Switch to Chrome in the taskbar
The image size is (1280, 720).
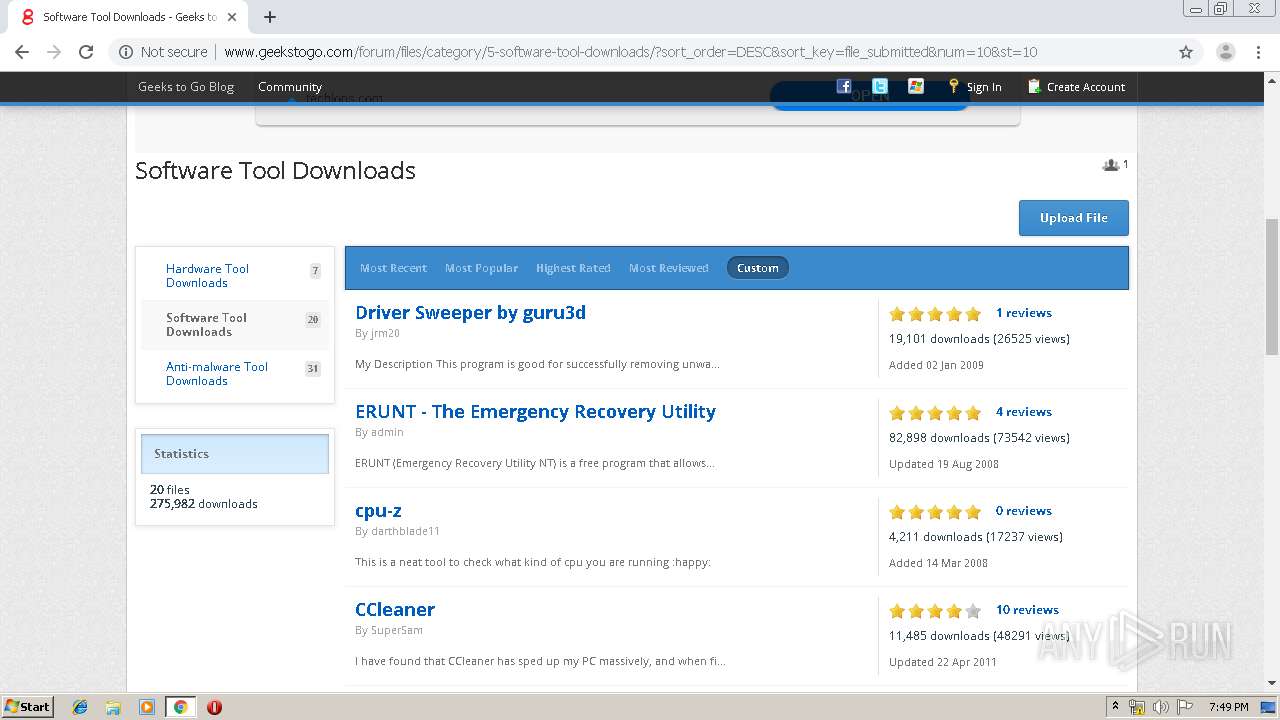[x=180, y=707]
